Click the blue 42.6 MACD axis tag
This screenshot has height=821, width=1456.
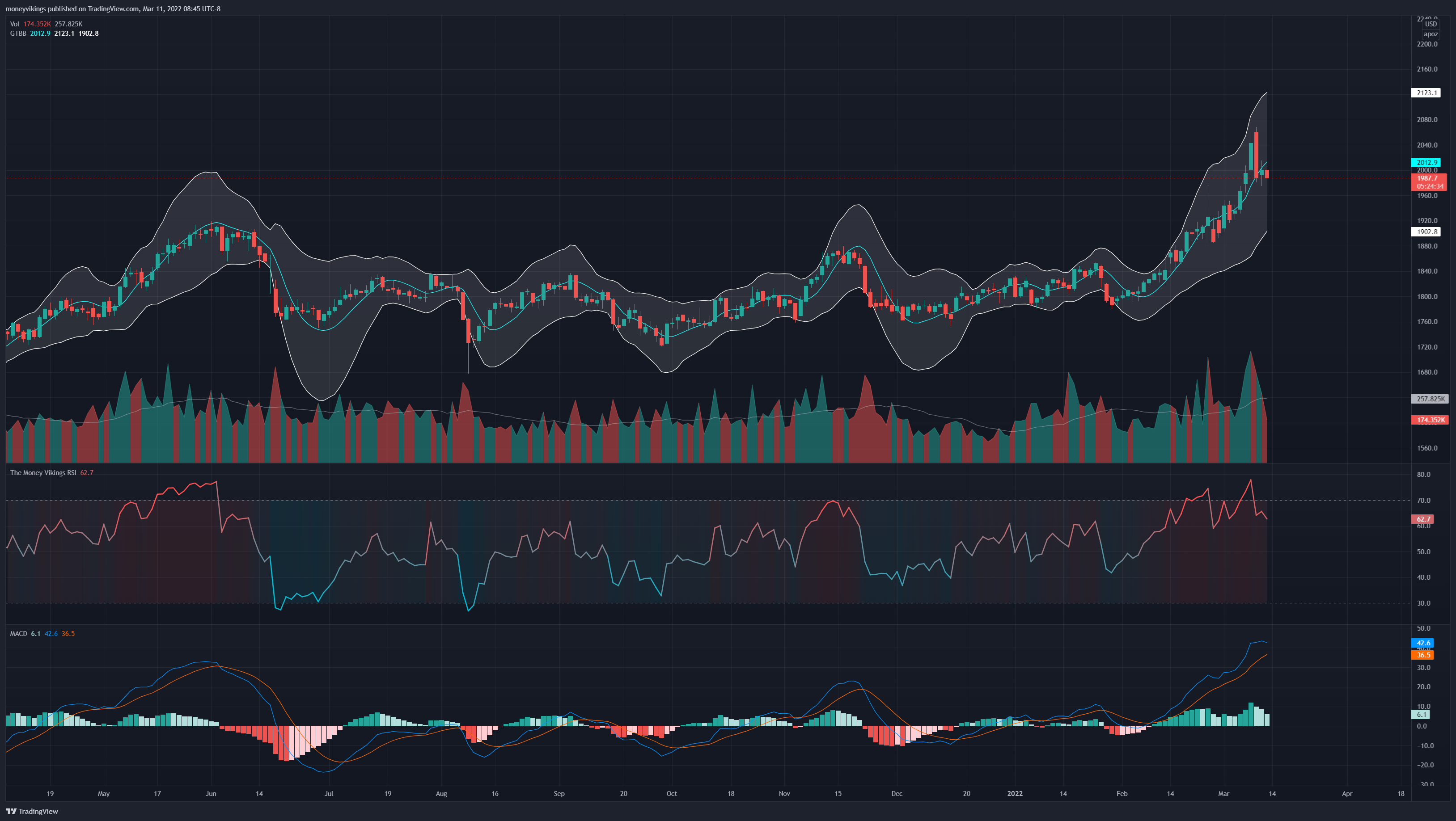pyautogui.click(x=1422, y=643)
